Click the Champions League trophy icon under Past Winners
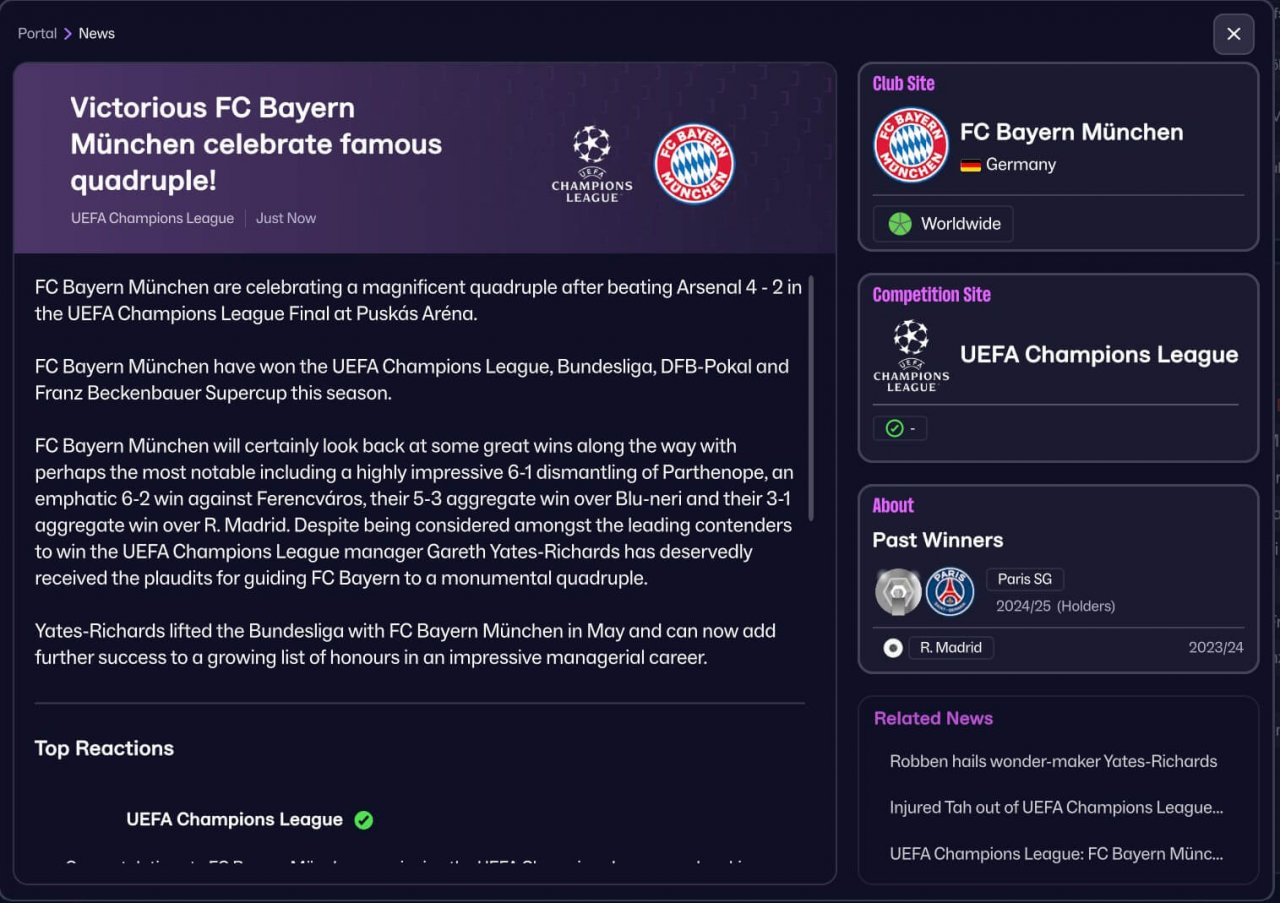The image size is (1280, 903). [x=898, y=591]
